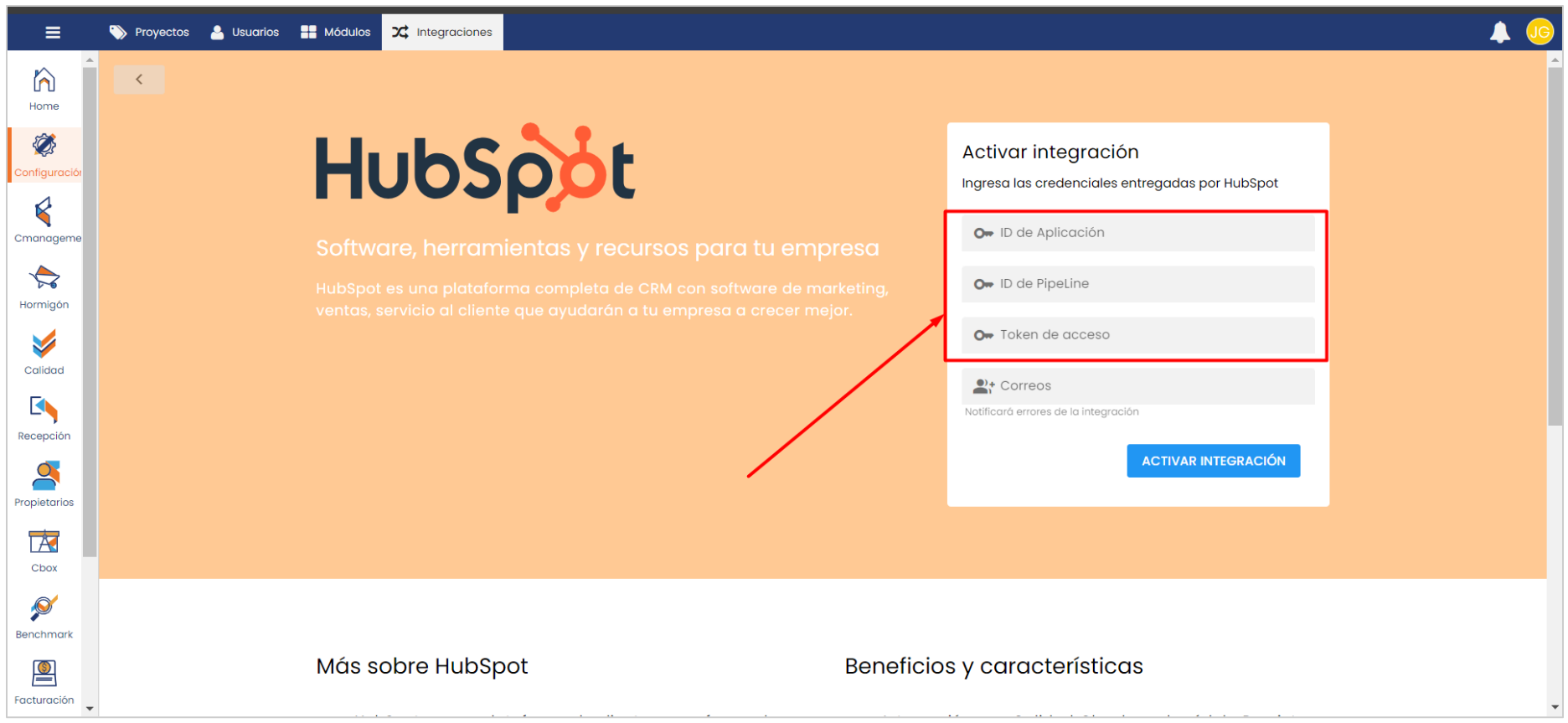Select the Cbox module icon
Screen dimensions: 1568x723
tap(44, 550)
